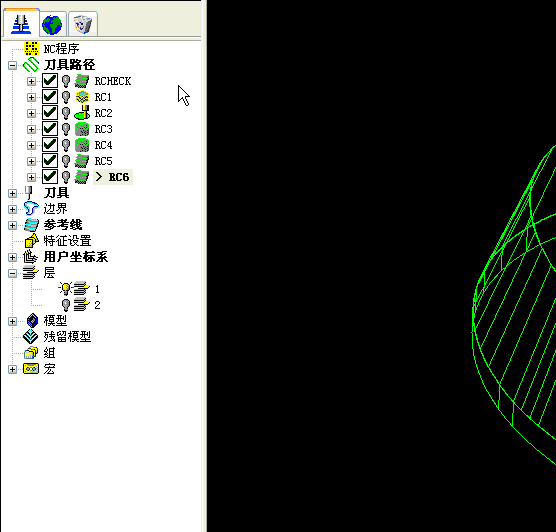Expand the RC3 toolpath node
The image size is (556, 532).
[x=32, y=129]
